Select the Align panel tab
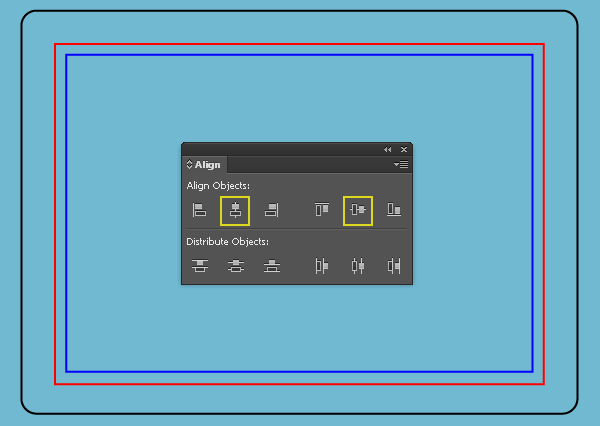600x426 pixels. point(204,165)
